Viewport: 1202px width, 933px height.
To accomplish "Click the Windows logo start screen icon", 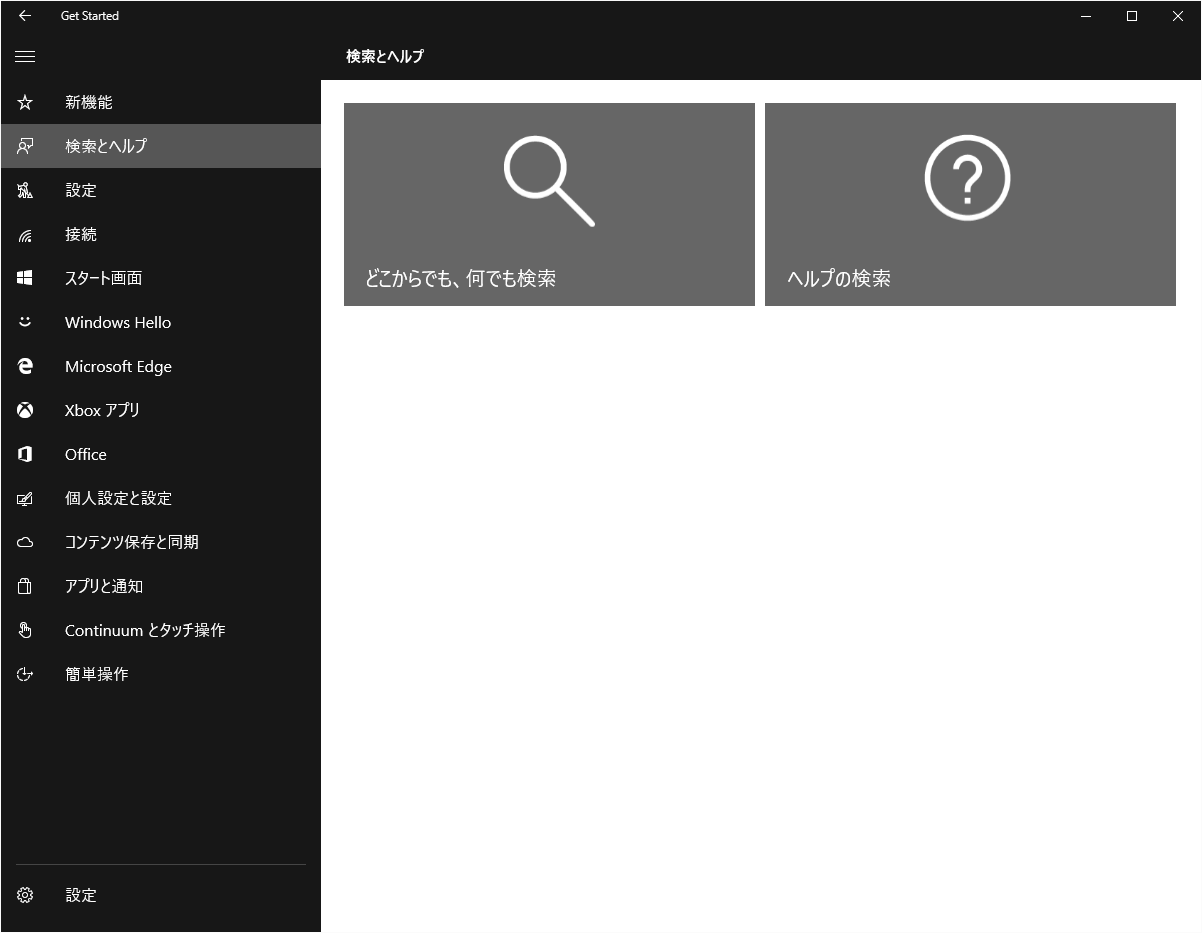I will pos(25,278).
